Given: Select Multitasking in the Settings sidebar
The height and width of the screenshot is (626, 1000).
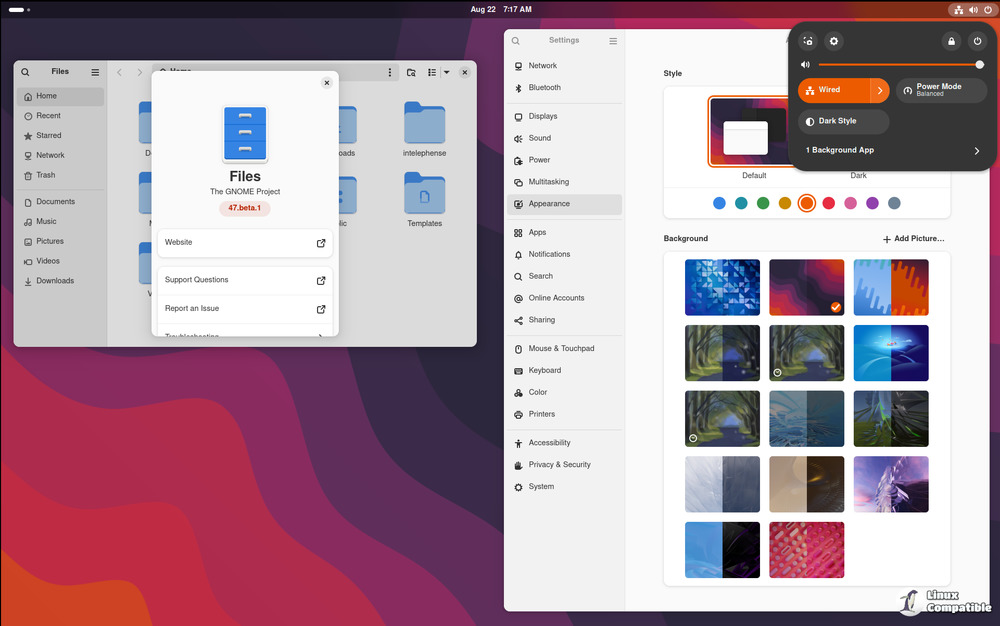Looking at the screenshot, I should click(x=548, y=182).
